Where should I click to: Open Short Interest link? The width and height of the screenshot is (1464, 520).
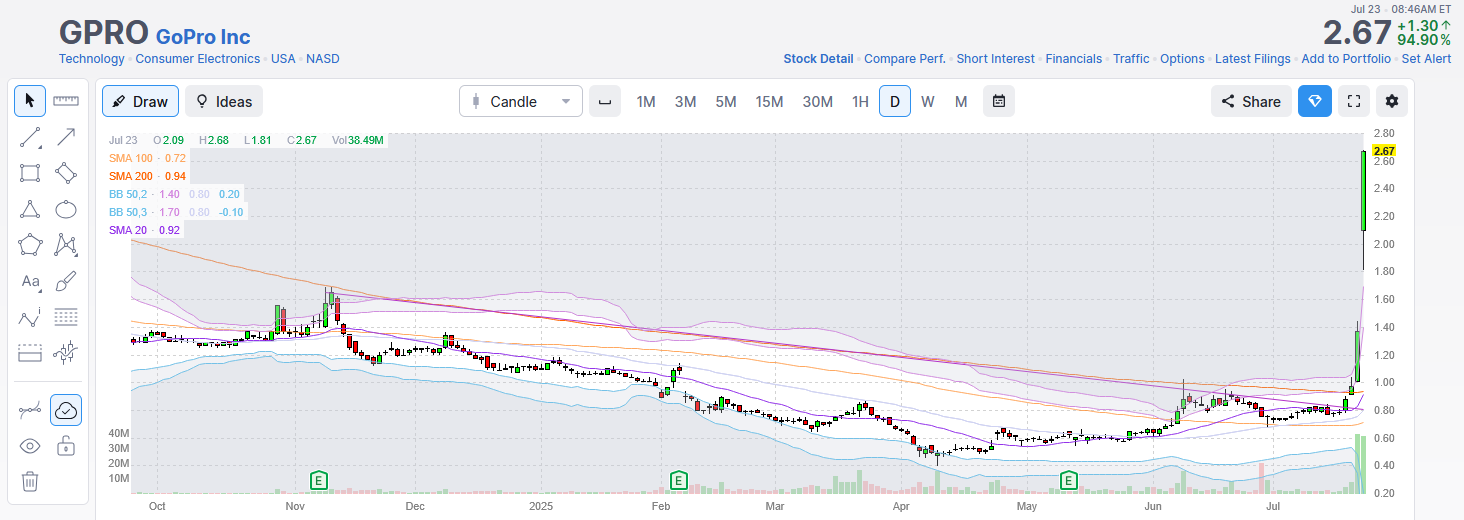pos(995,59)
